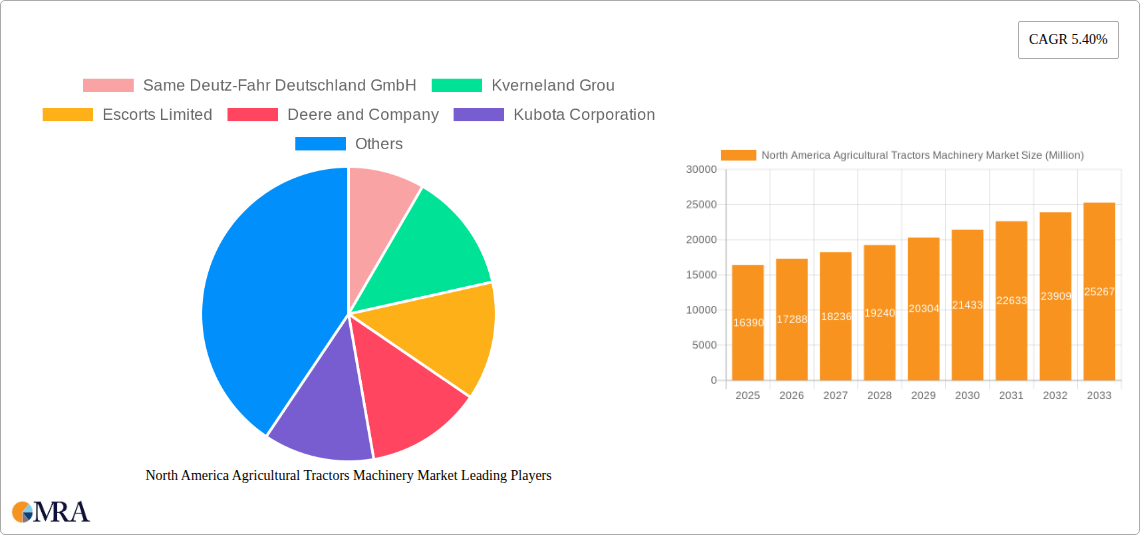Select the 2030 bar labeled 21433
Viewport: 1140px width, 535px height.
(x=968, y=305)
